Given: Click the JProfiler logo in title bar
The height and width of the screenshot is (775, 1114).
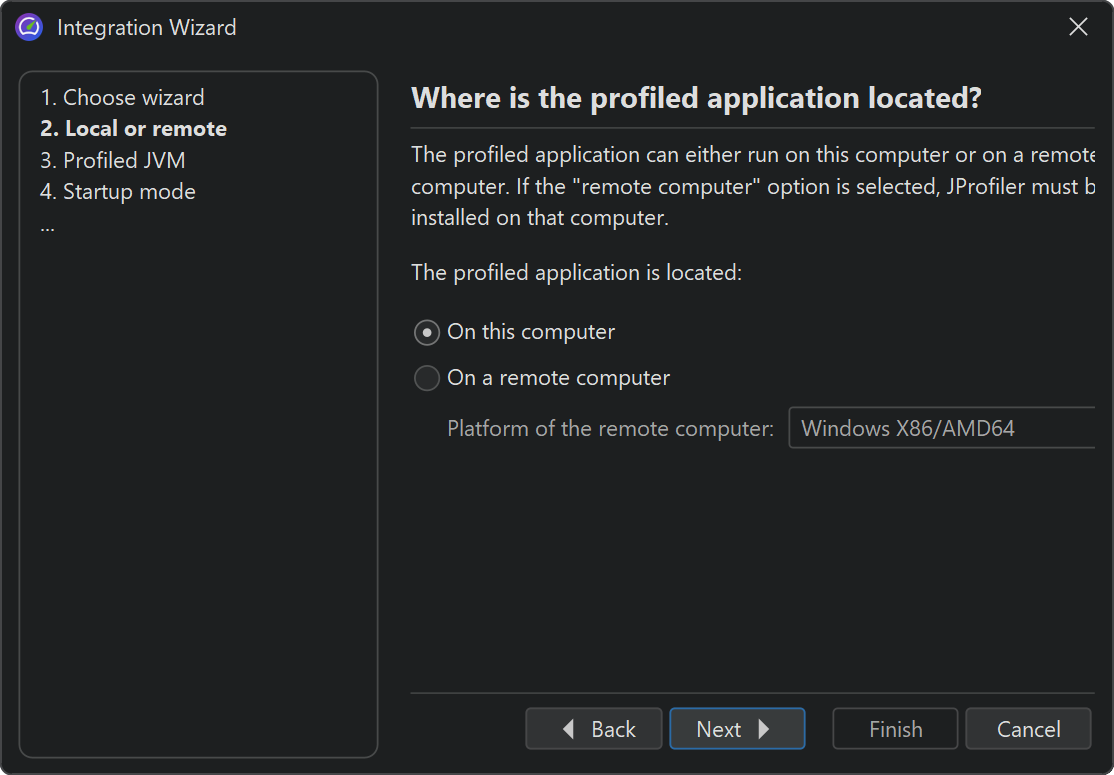Looking at the screenshot, I should [29, 28].
